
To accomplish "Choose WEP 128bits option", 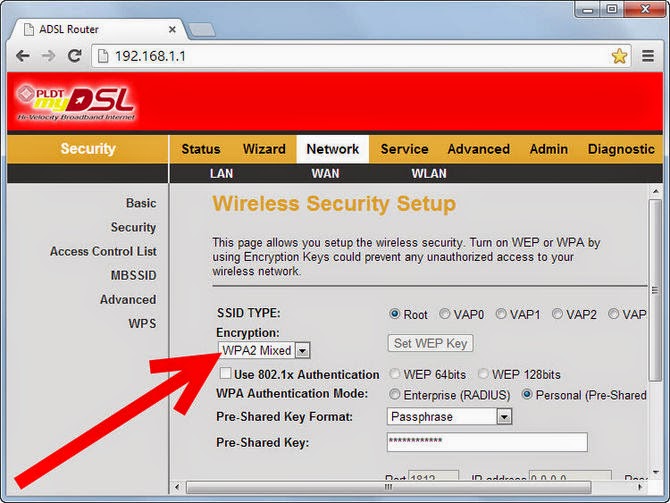I will [483, 374].
